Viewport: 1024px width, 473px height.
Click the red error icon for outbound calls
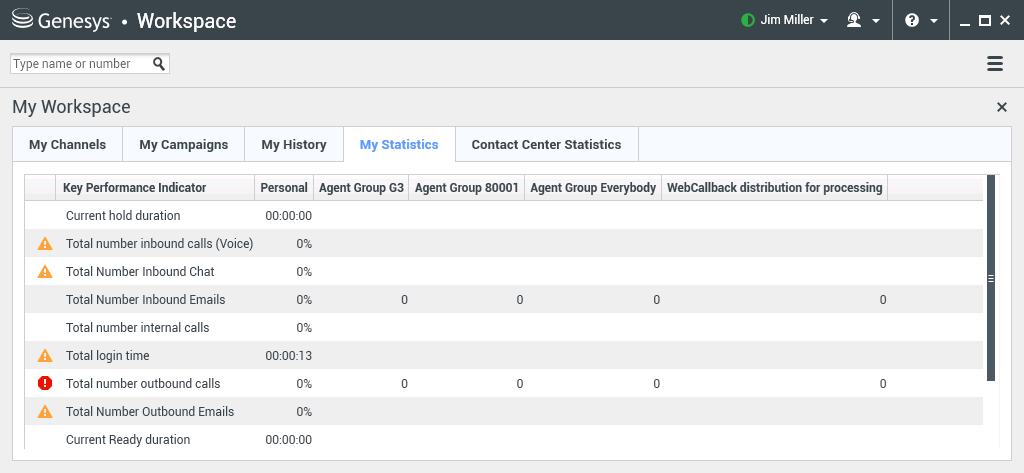(44, 383)
